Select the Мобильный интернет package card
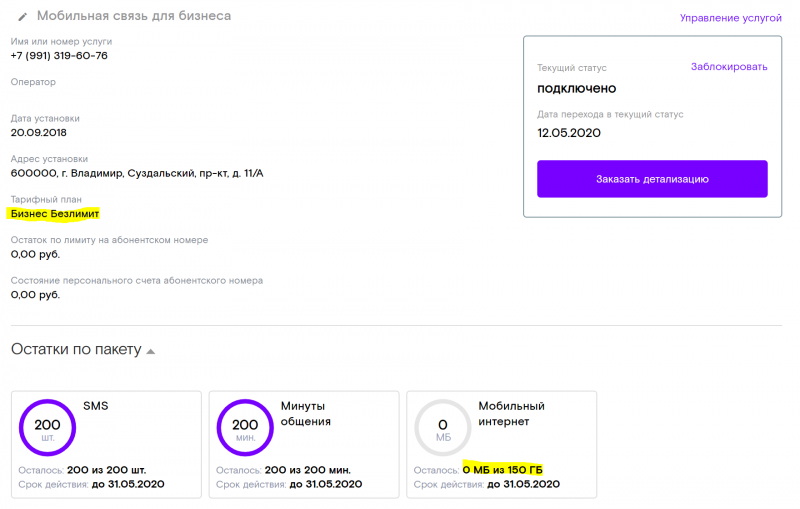The width and height of the screenshot is (800, 509). [x=502, y=444]
